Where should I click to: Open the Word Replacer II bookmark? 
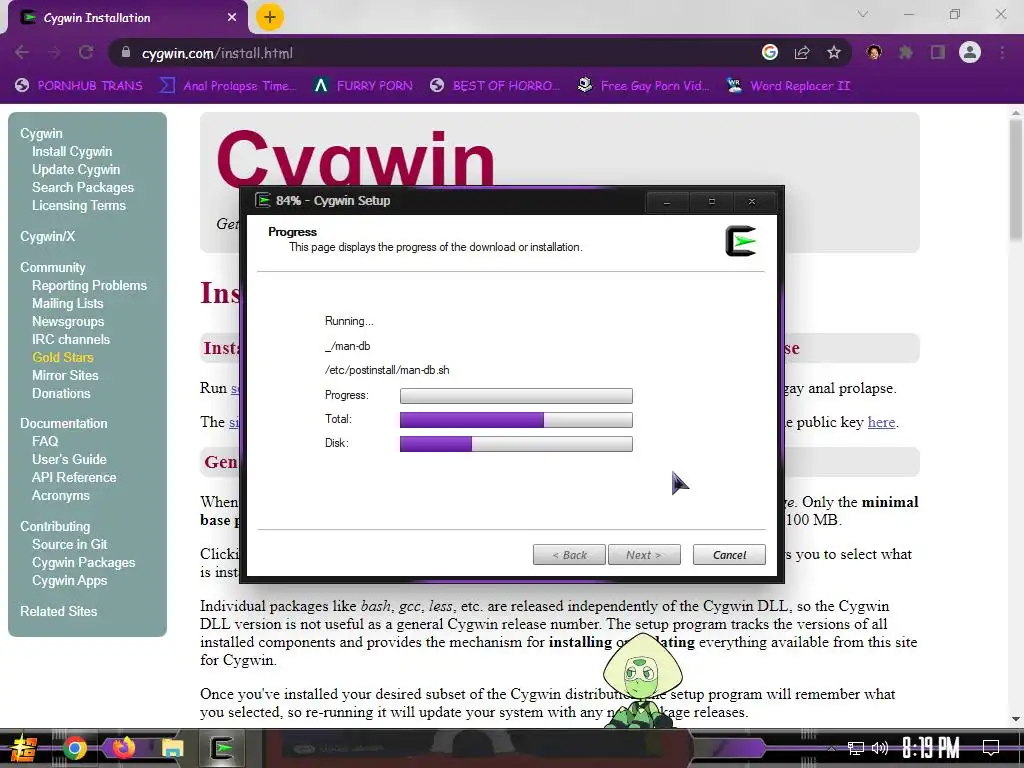pos(788,86)
